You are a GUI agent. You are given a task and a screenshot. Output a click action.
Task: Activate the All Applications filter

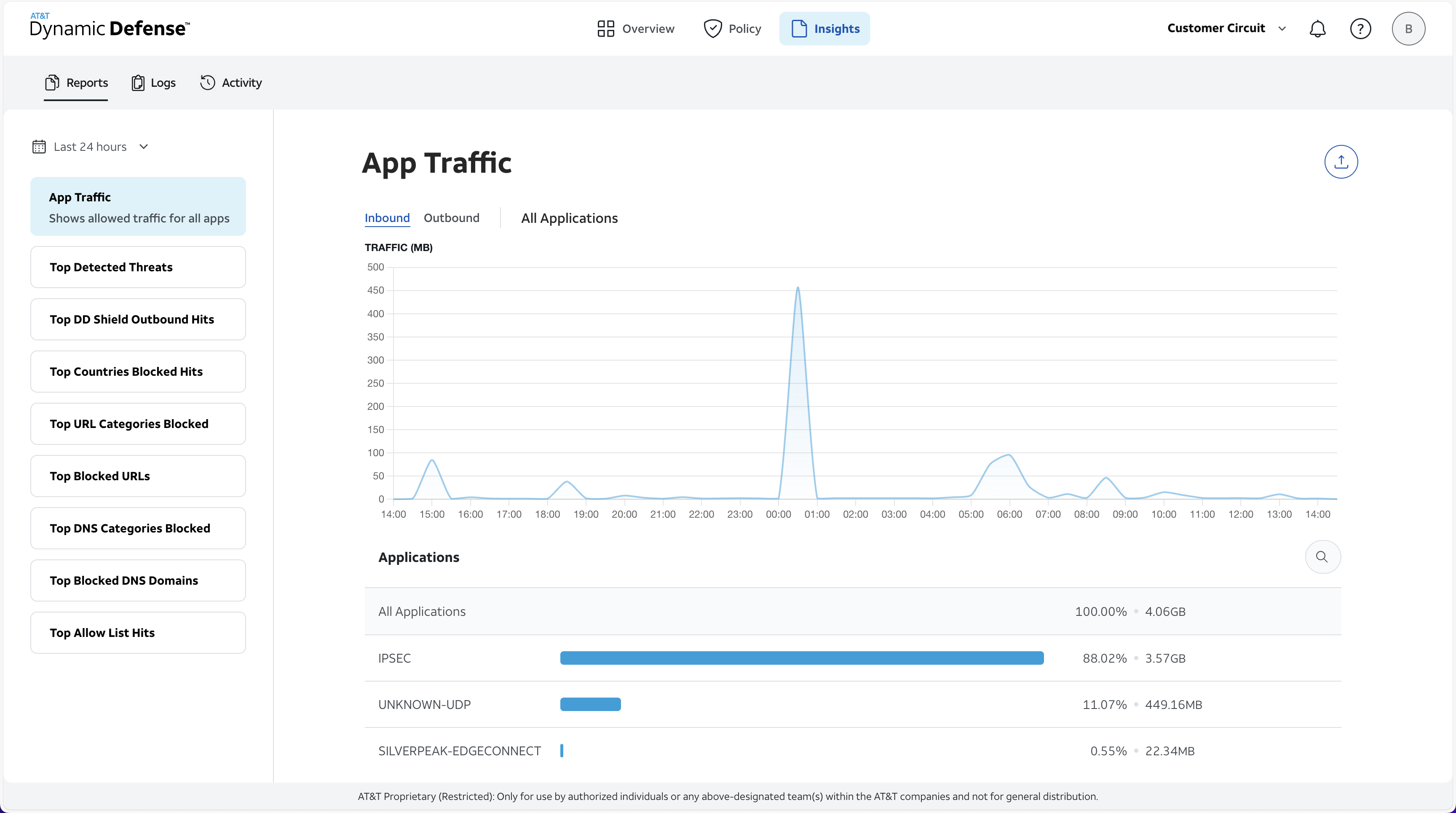569,218
